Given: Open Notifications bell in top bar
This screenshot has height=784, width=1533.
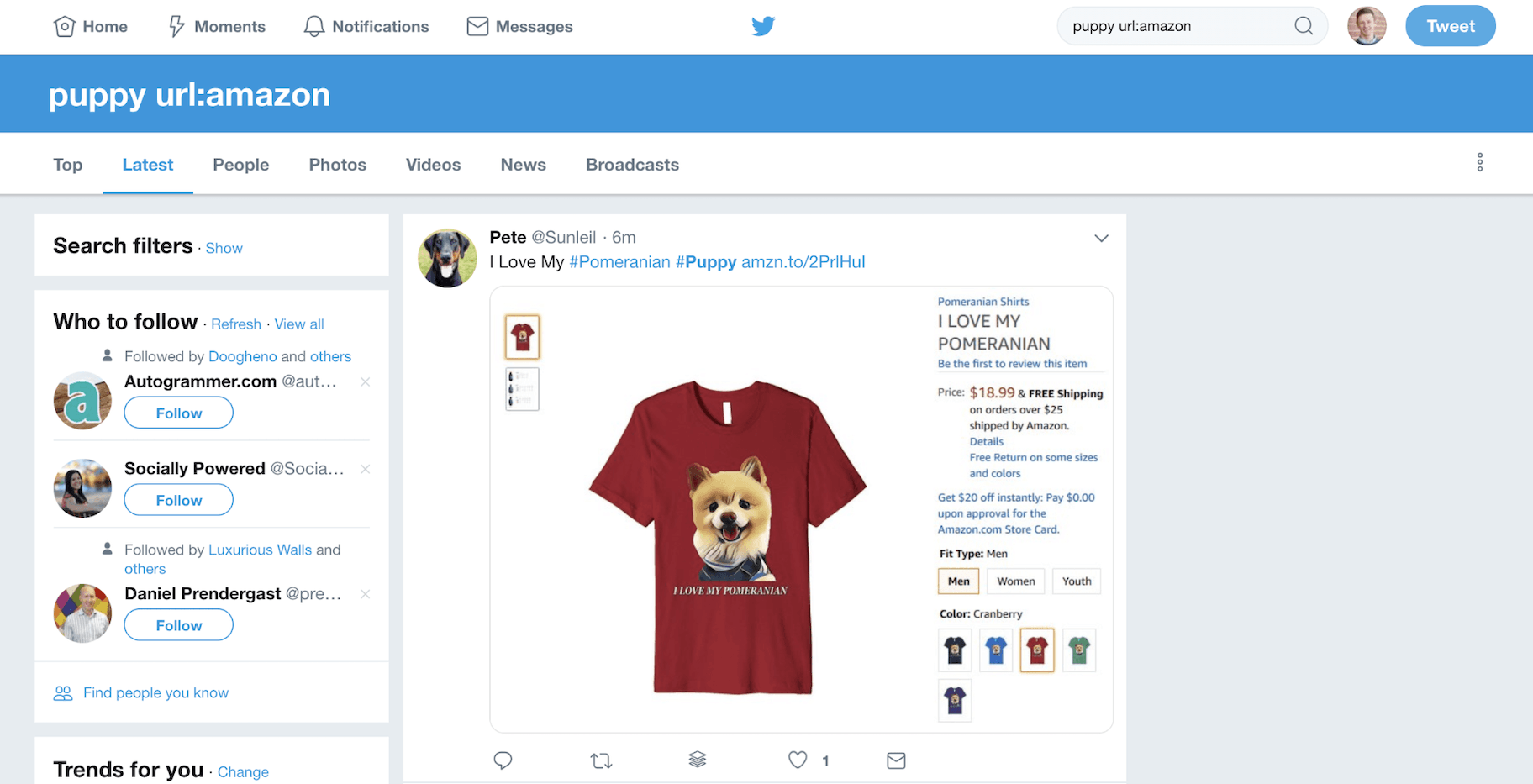Looking at the screenshot, I should pyautogui.click(x=366, y=26).
